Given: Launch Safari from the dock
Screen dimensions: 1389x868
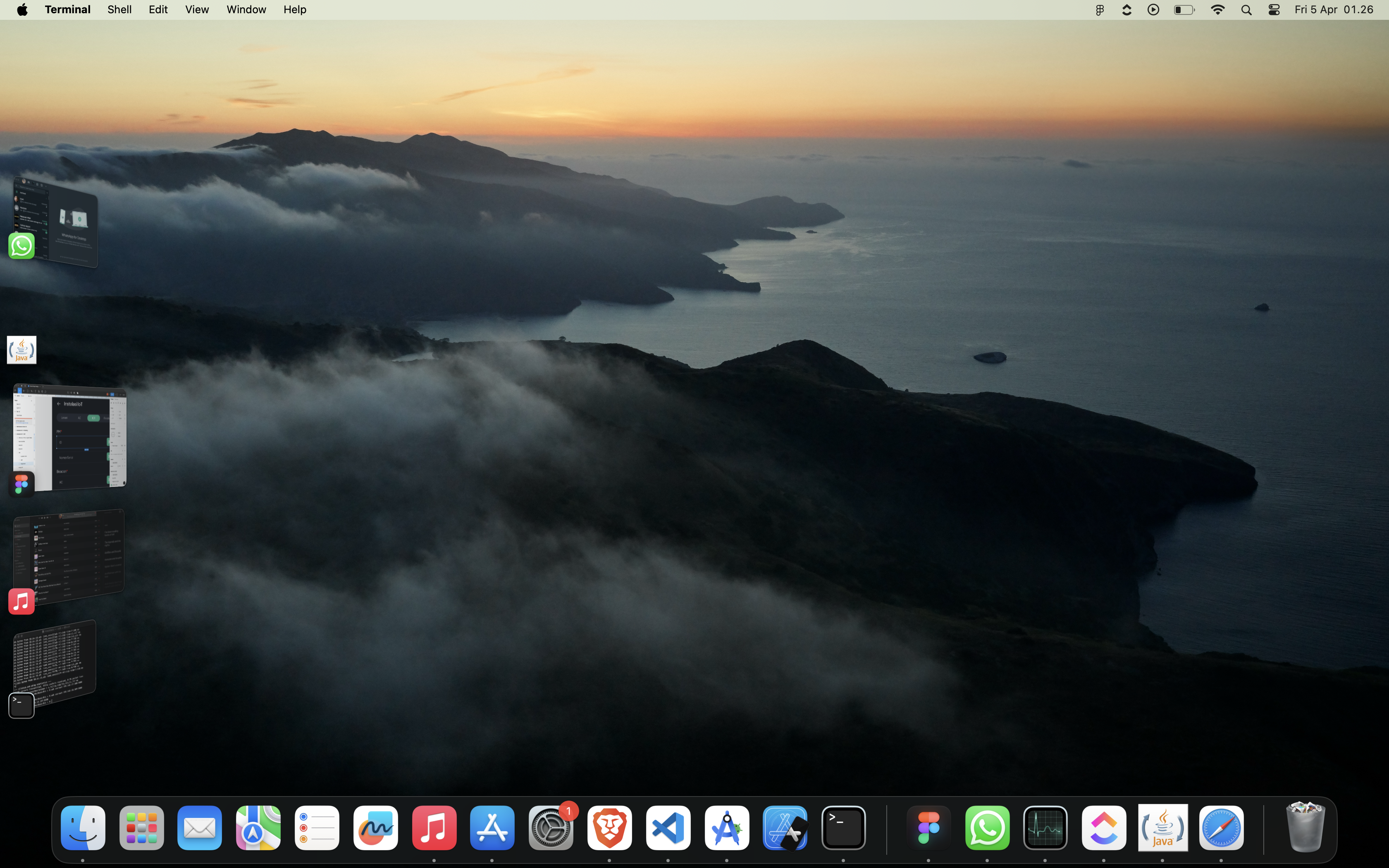Looking at the screenshot, I should [1222, 828].
